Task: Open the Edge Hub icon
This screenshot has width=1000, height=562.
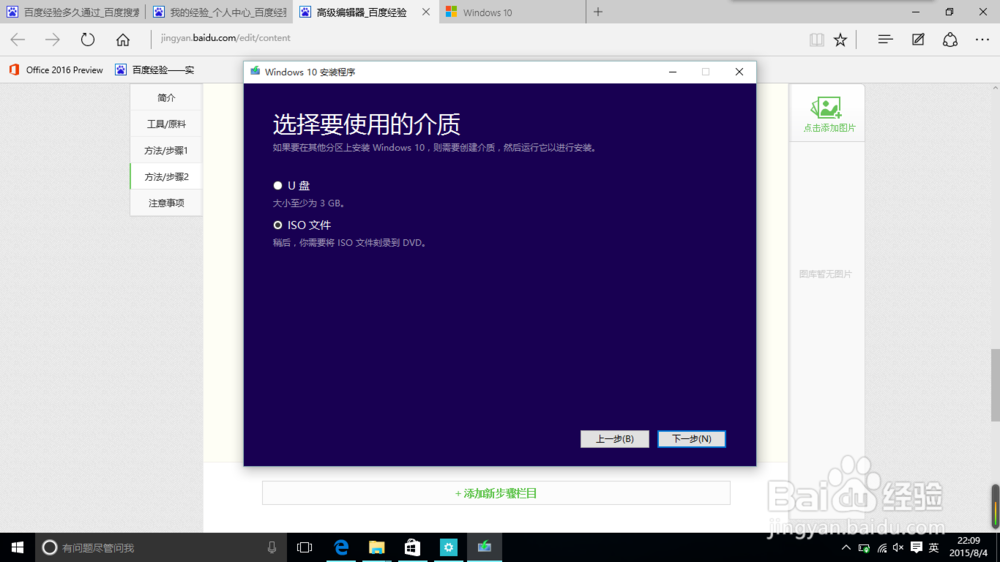Action: [x=885, y=40]
